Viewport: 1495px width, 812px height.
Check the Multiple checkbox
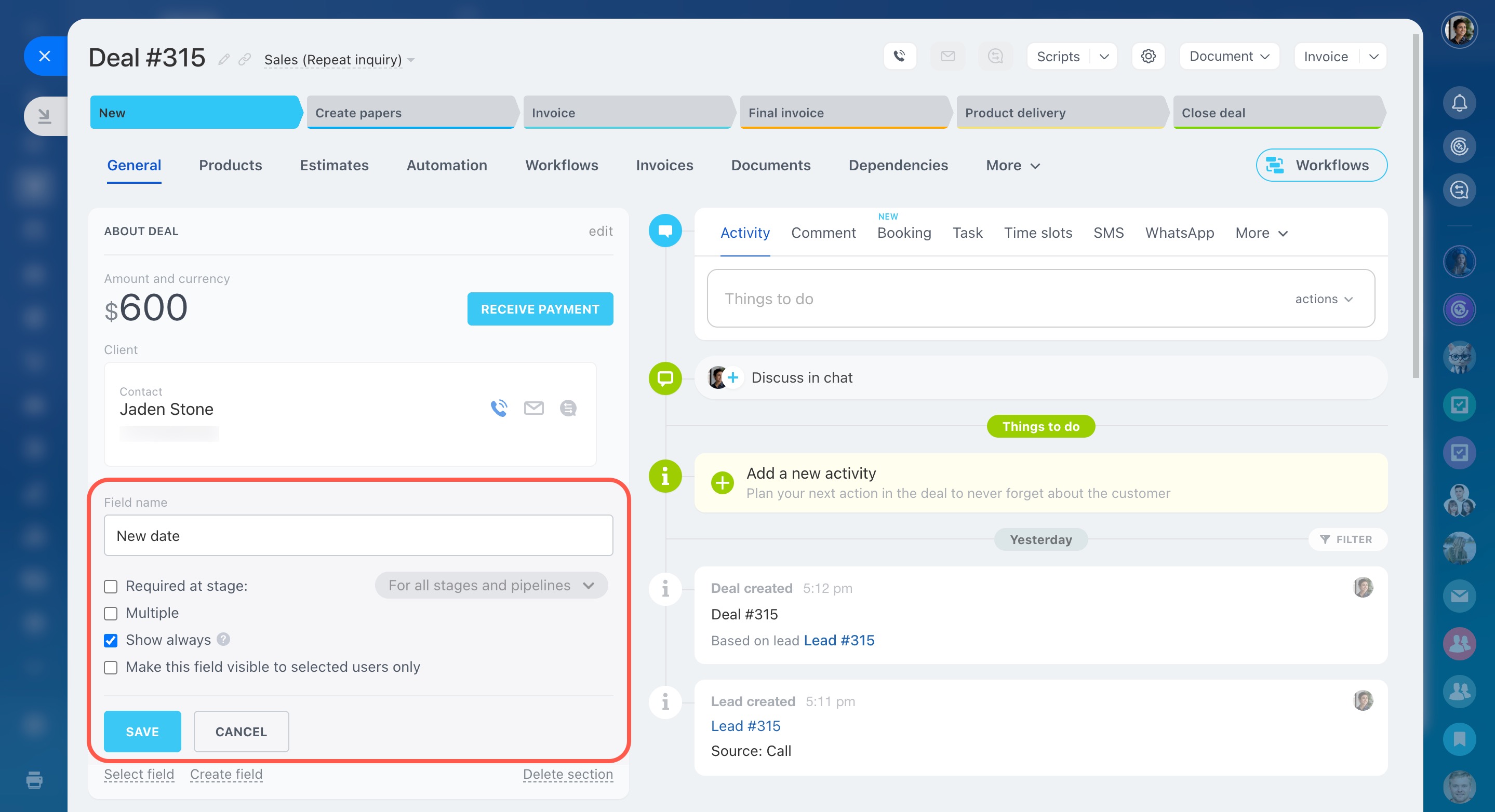coord(111,614)
